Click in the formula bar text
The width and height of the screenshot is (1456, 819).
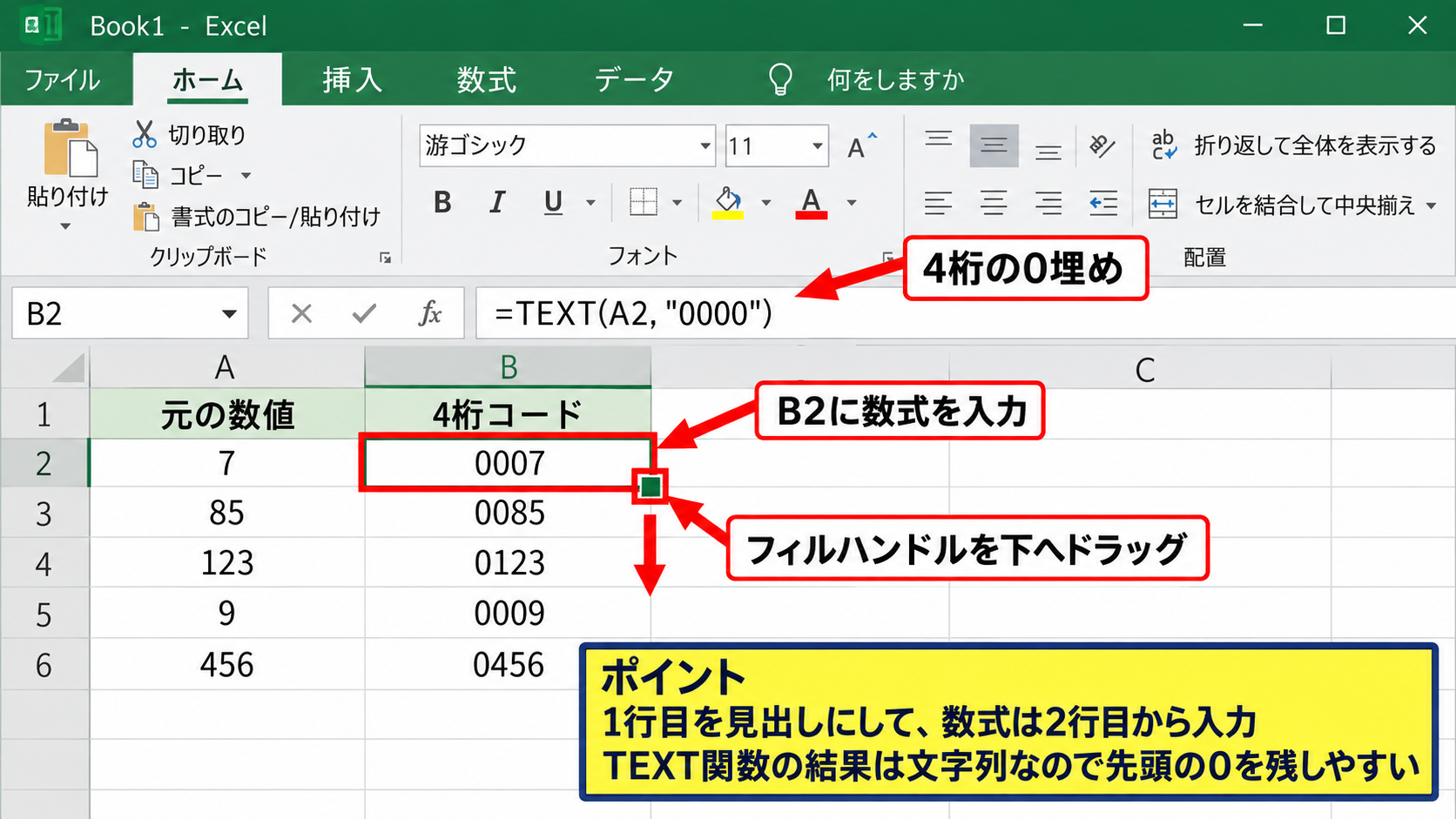pyautogui.click(x=633, y=313)
